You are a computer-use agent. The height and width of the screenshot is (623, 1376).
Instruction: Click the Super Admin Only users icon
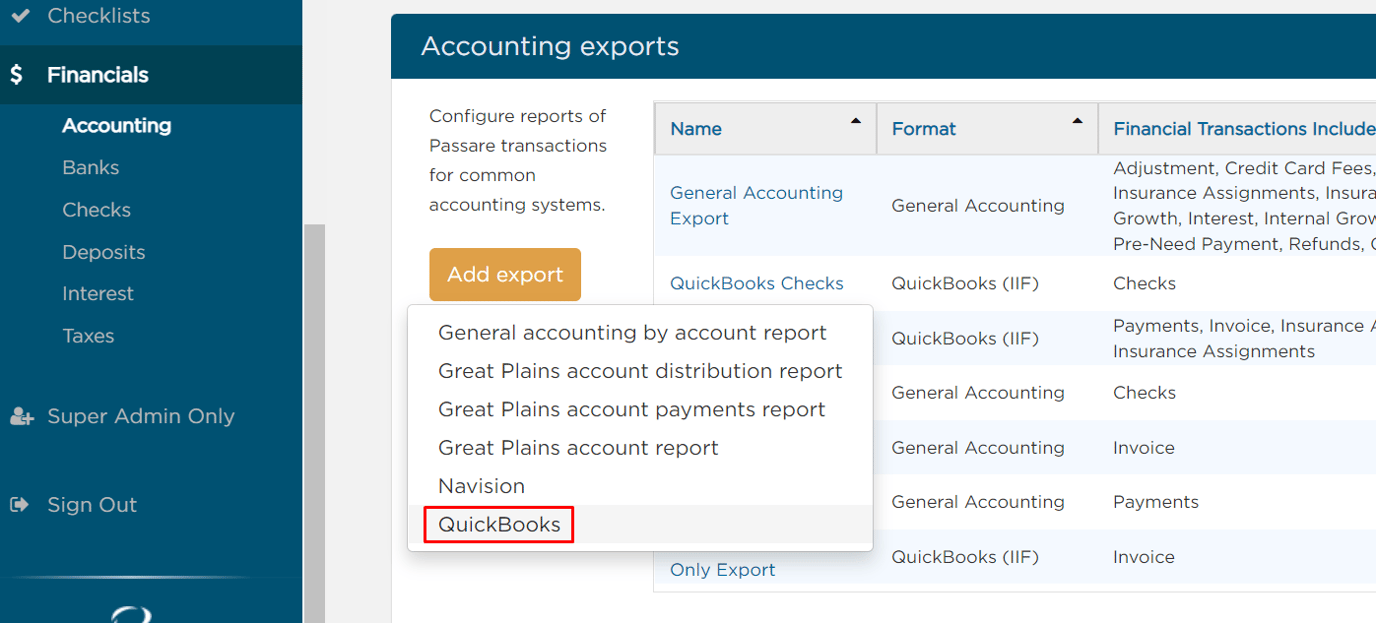pos(21,416)
